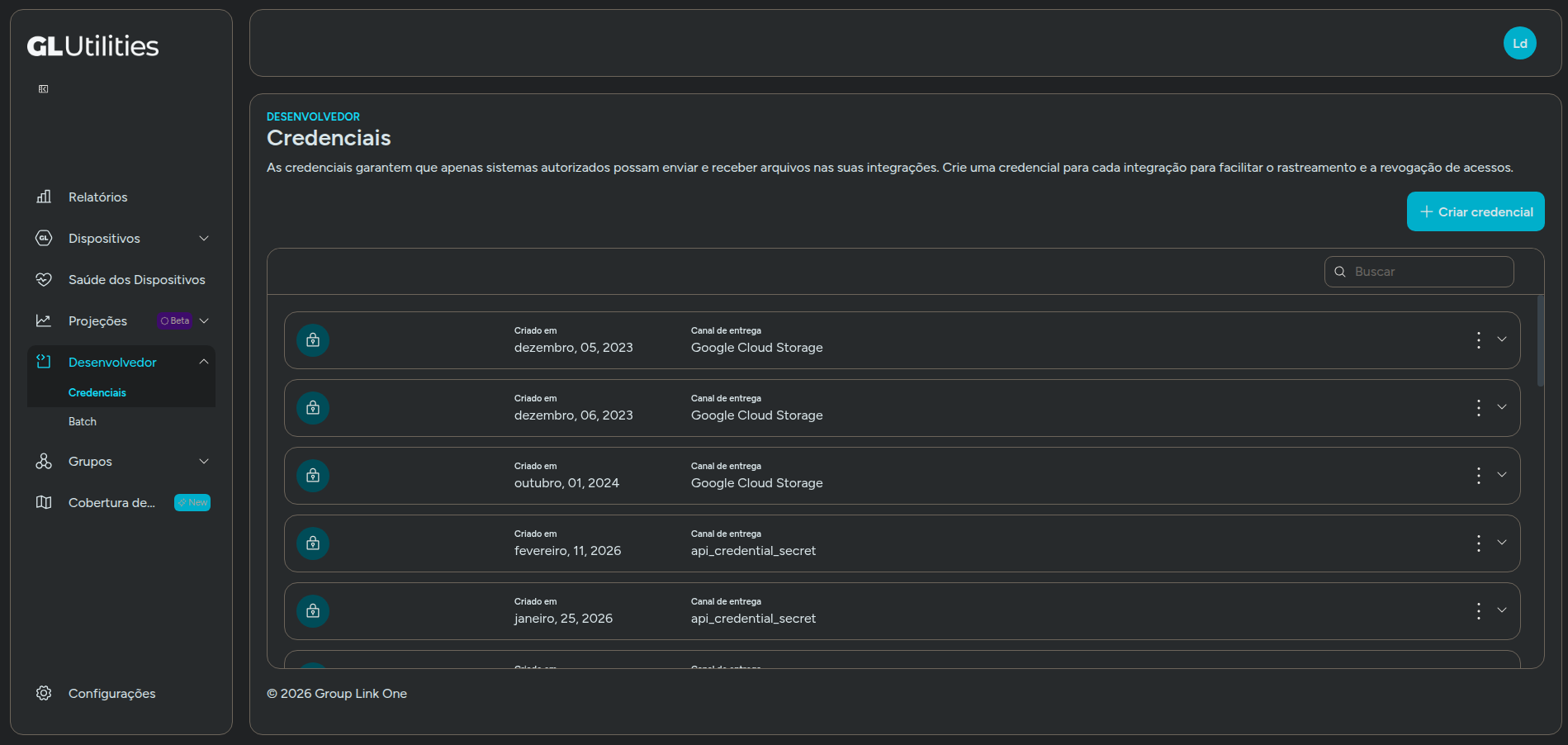Screen dimensions: 1568x745
Task: Click the DESENVOLVEDOR breadcrumb label
Action: coord(313,116)
